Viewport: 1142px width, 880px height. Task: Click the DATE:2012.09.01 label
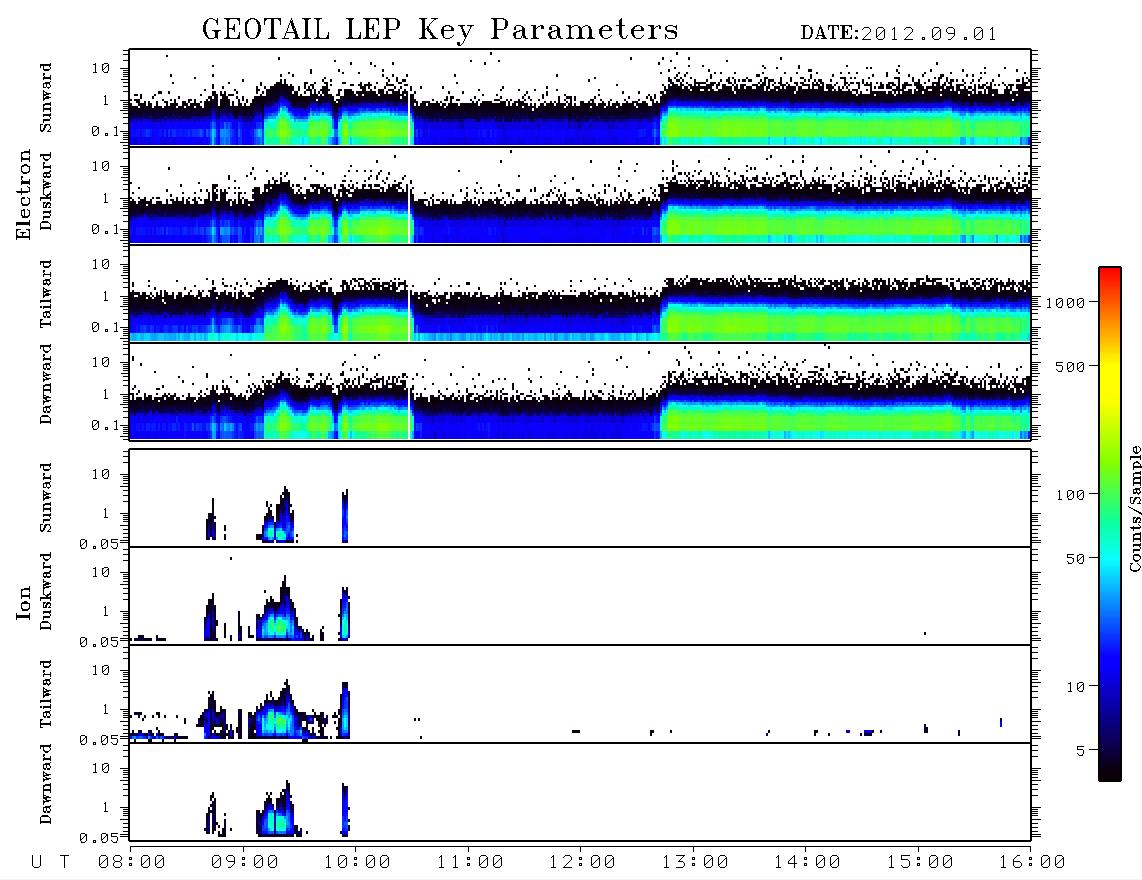click(x=899, y=34)
